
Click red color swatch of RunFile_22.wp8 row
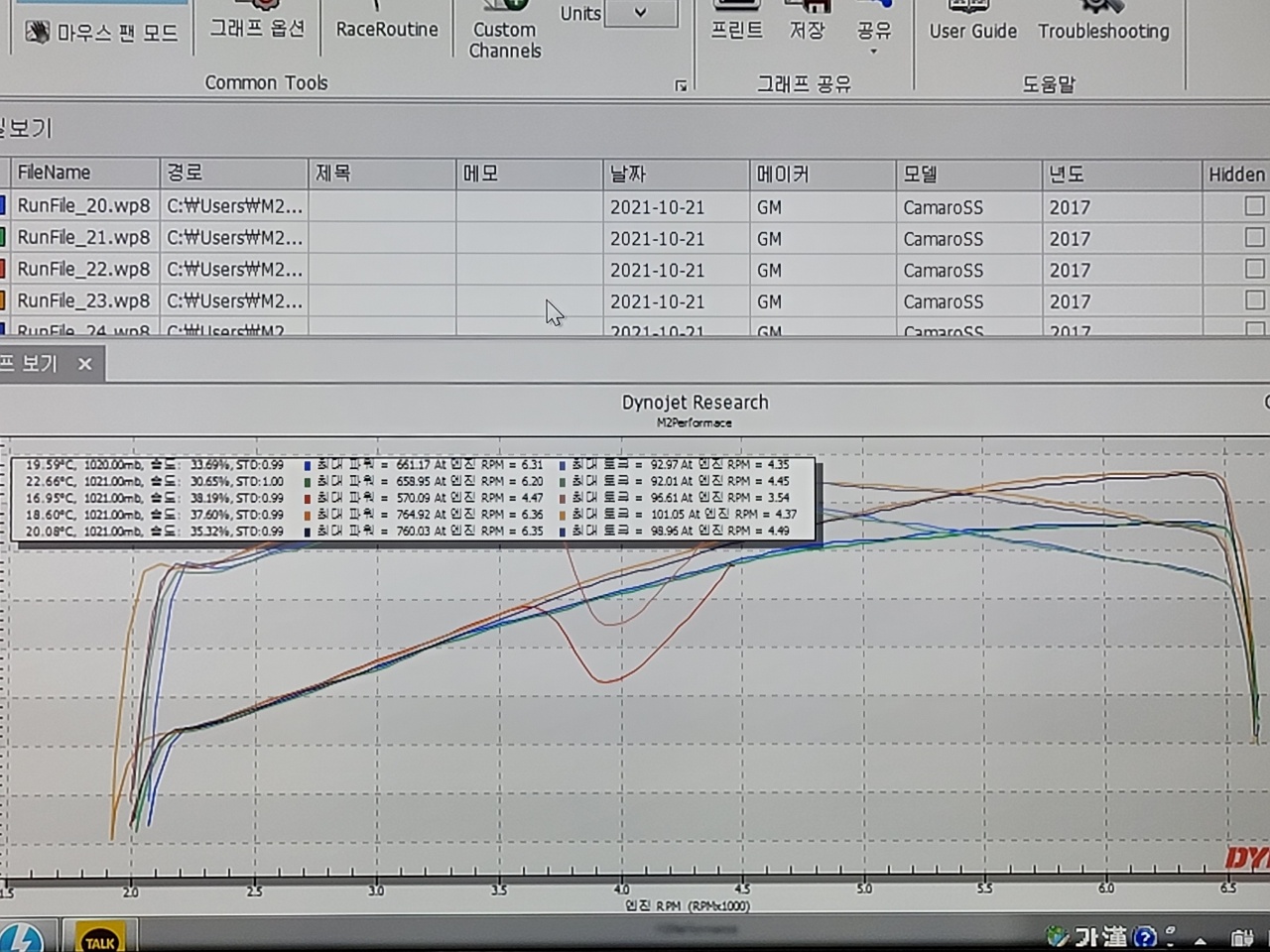(x=3, y=269)
